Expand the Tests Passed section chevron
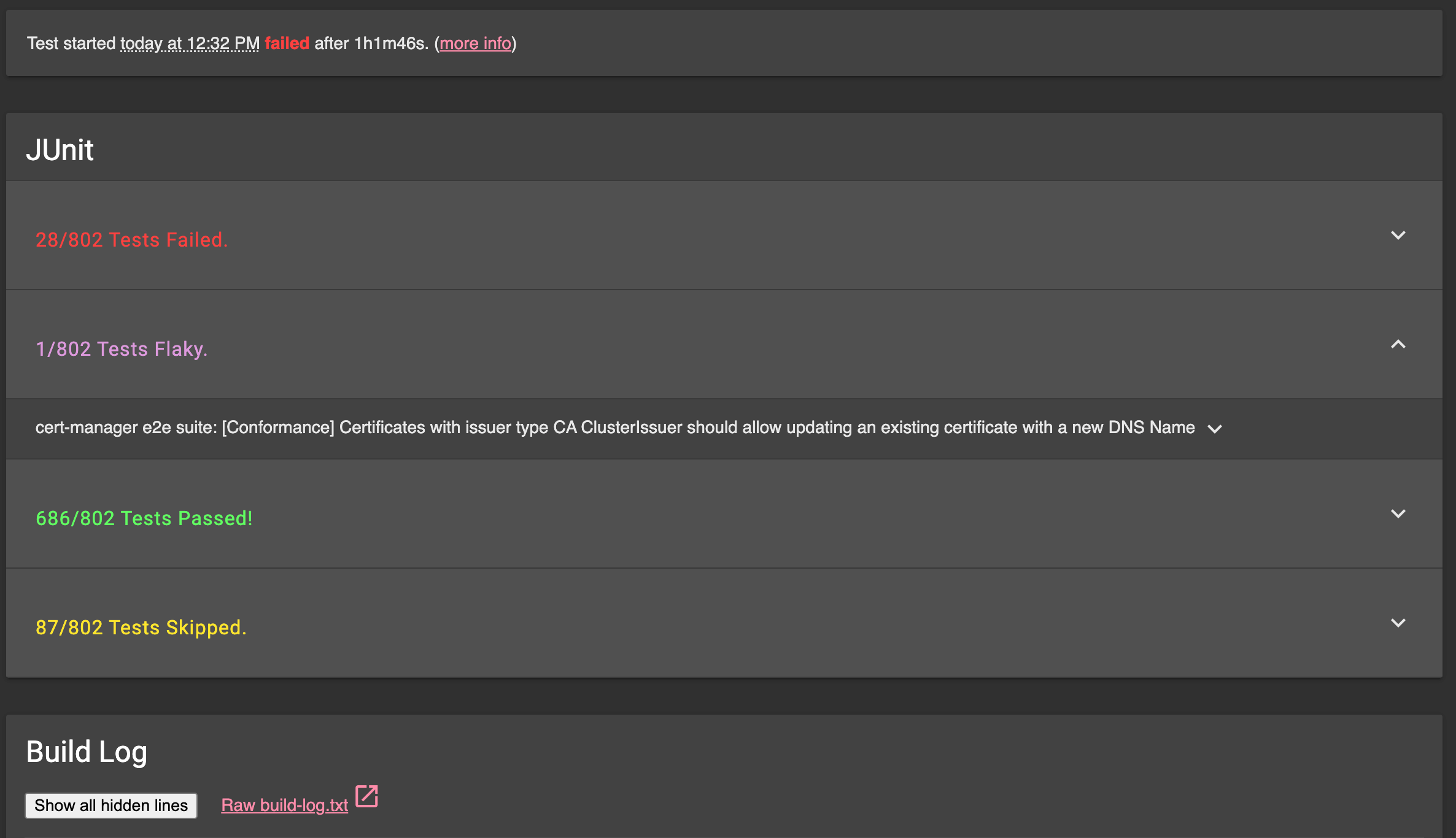Screen dimensions: 1456x838 click(1398, 514)
